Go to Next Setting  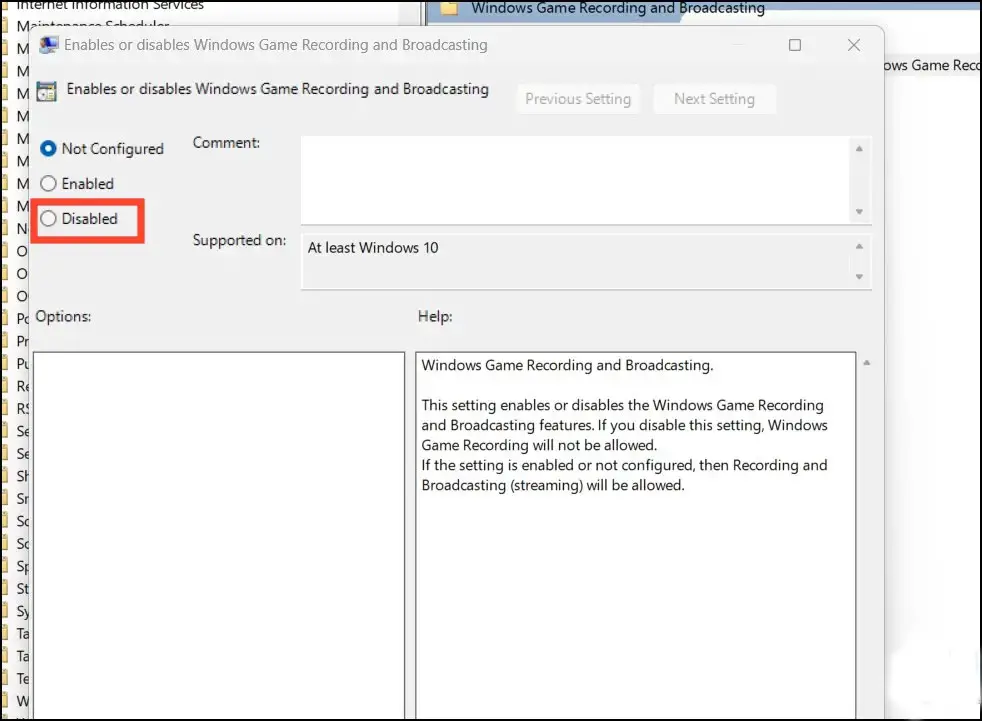[x=714, y=99]
